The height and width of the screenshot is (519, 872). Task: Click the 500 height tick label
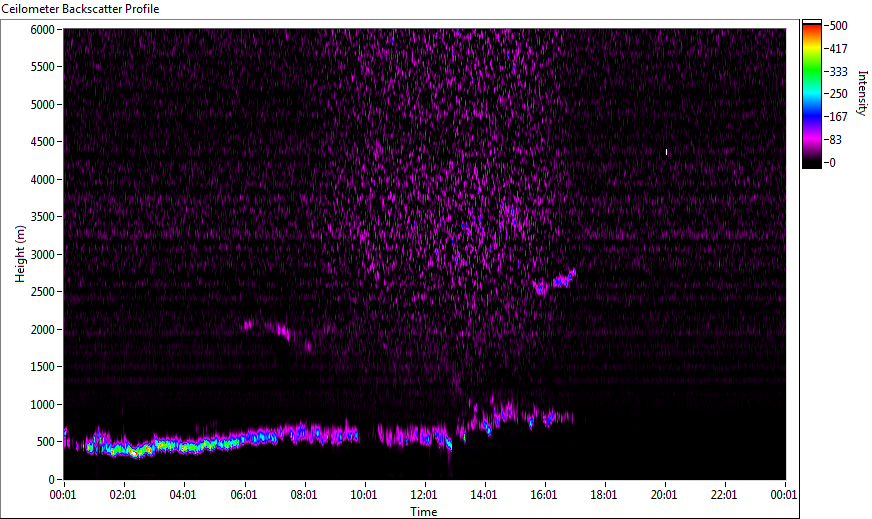pos(45,442)
